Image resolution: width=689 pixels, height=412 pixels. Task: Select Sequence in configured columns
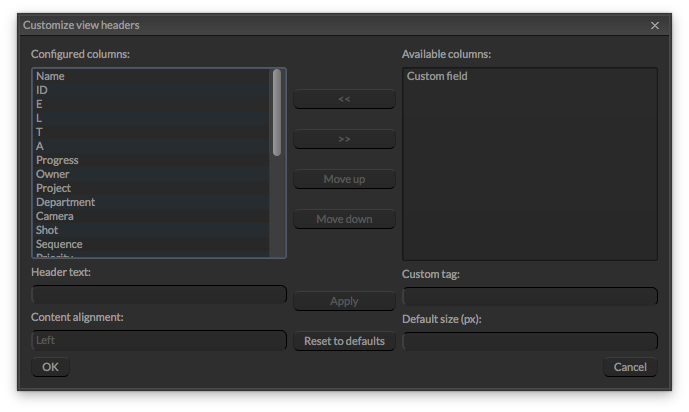152,244
